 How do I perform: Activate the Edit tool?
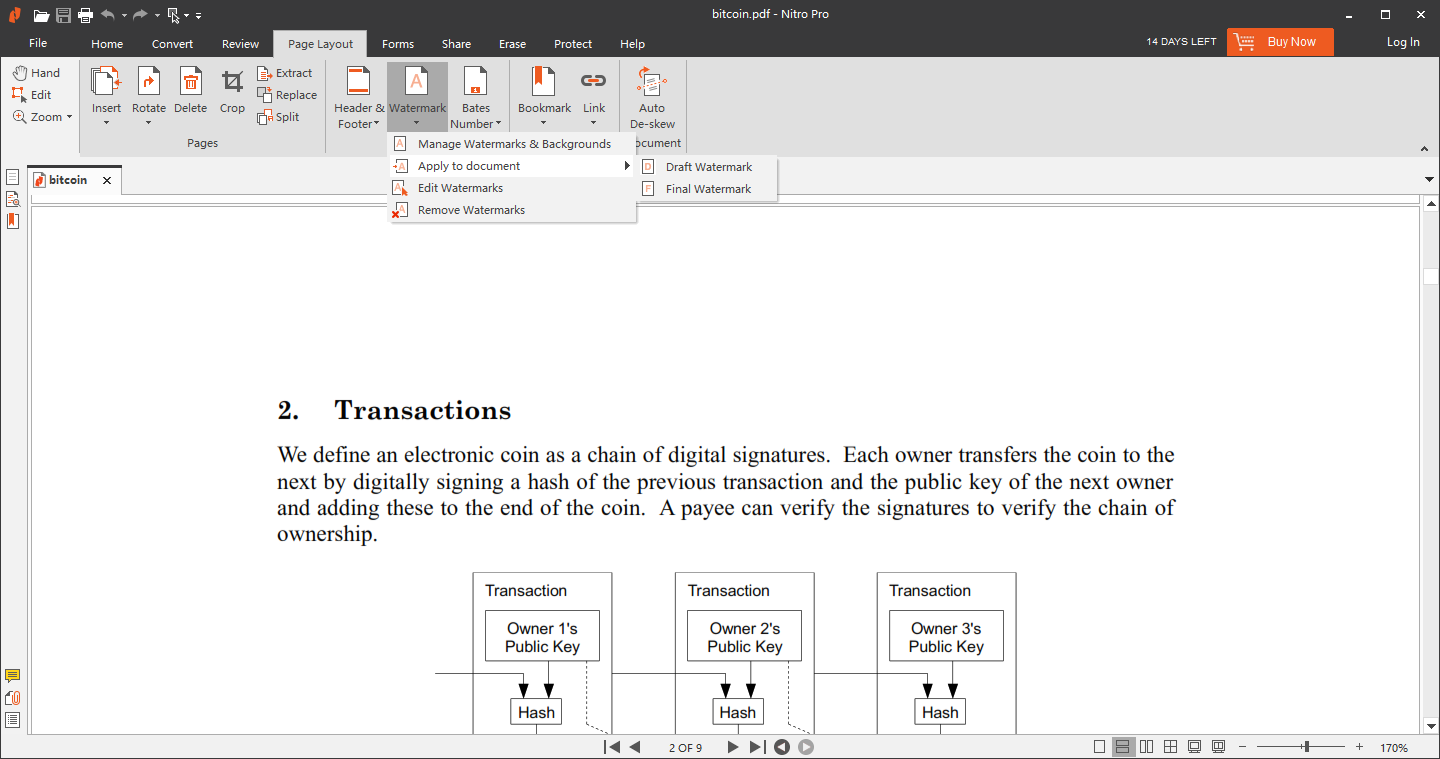pyautogui.click(x=32, y=95)
